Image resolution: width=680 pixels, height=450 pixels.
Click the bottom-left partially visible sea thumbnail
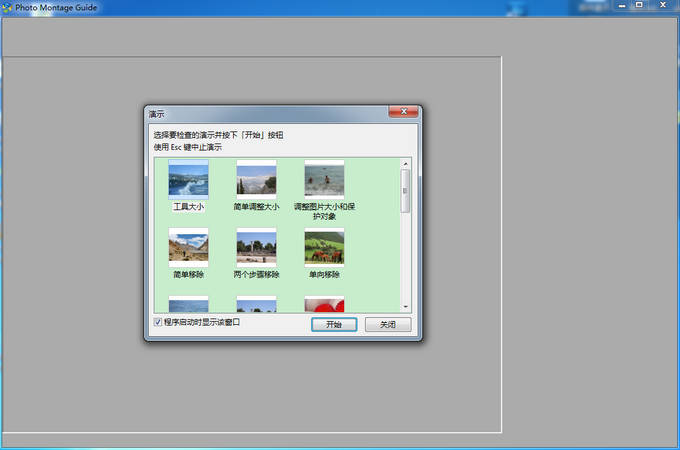[x=188, y=304]
